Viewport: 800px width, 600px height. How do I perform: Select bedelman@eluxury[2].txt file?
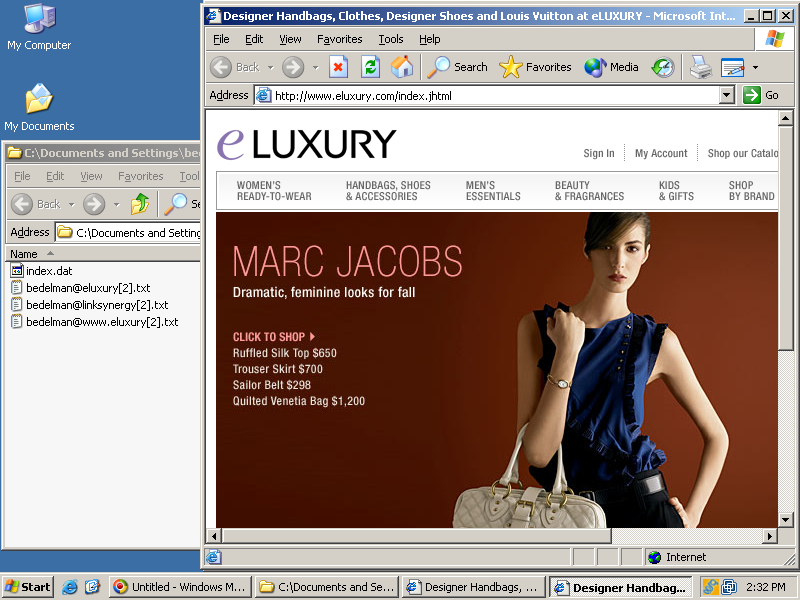coord(81,288)
